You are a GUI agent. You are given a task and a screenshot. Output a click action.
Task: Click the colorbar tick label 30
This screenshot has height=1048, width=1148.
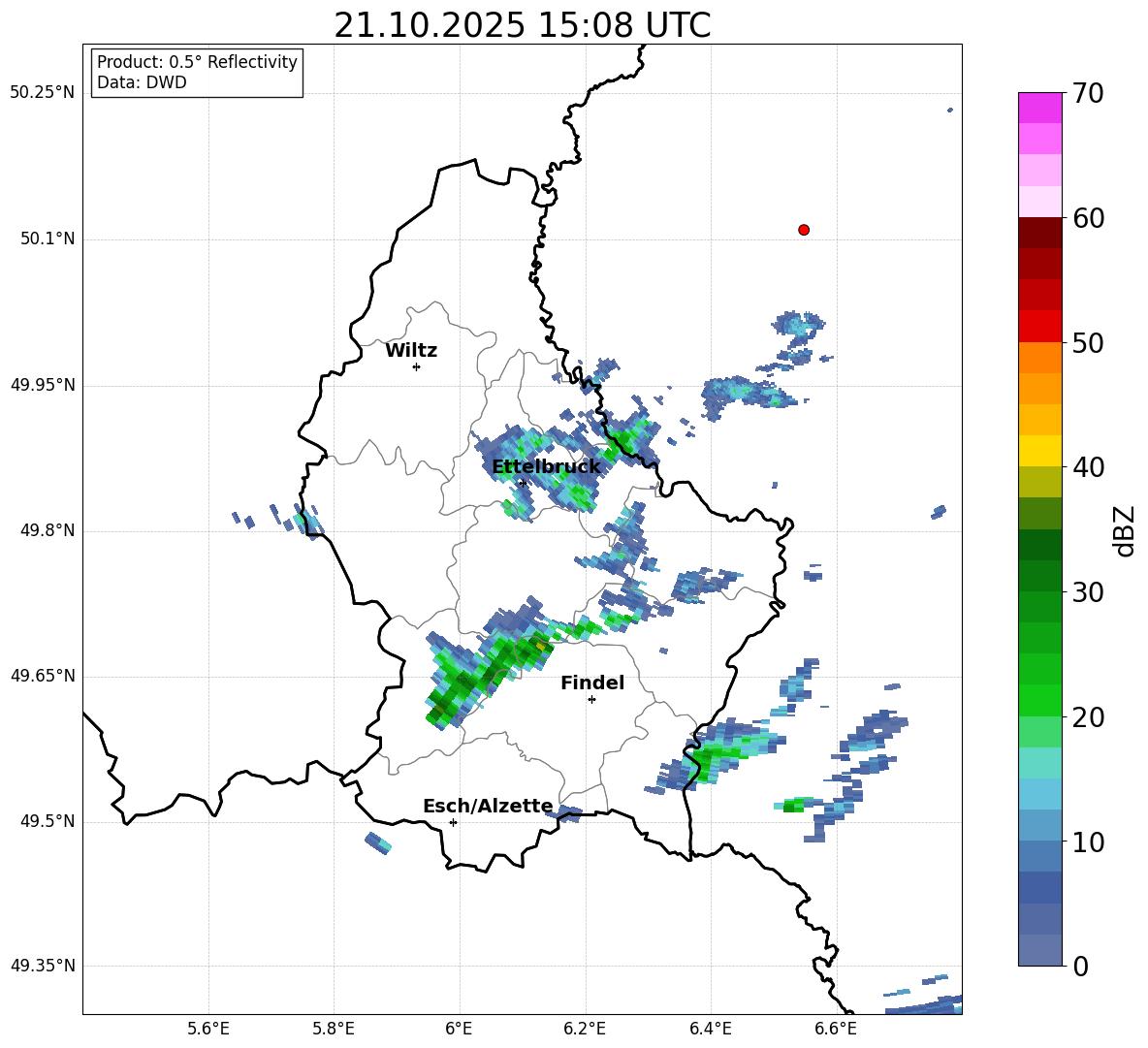point(1088,591)
